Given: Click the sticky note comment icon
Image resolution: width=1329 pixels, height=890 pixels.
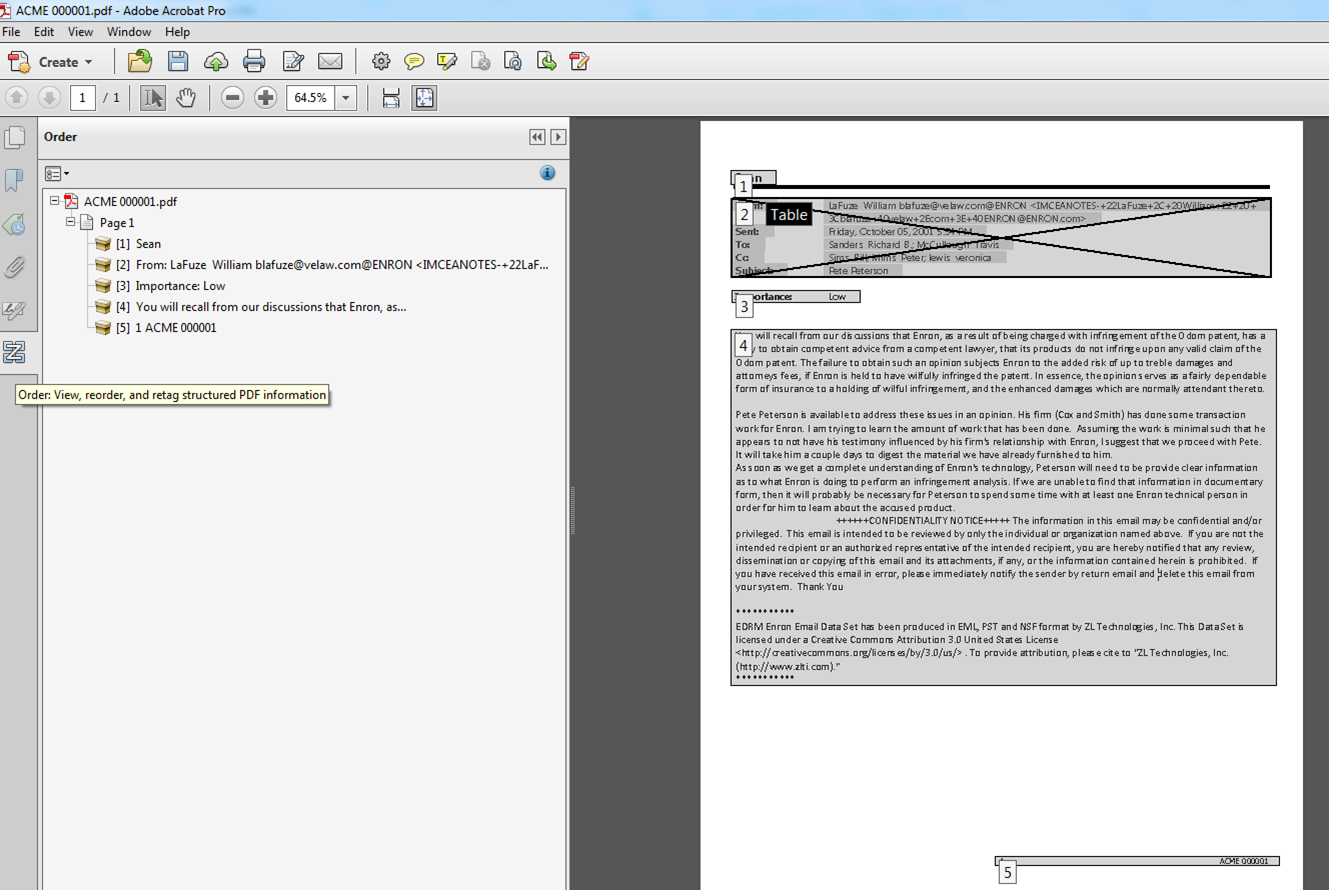Looking at the screenshot, I should [414, 62].
